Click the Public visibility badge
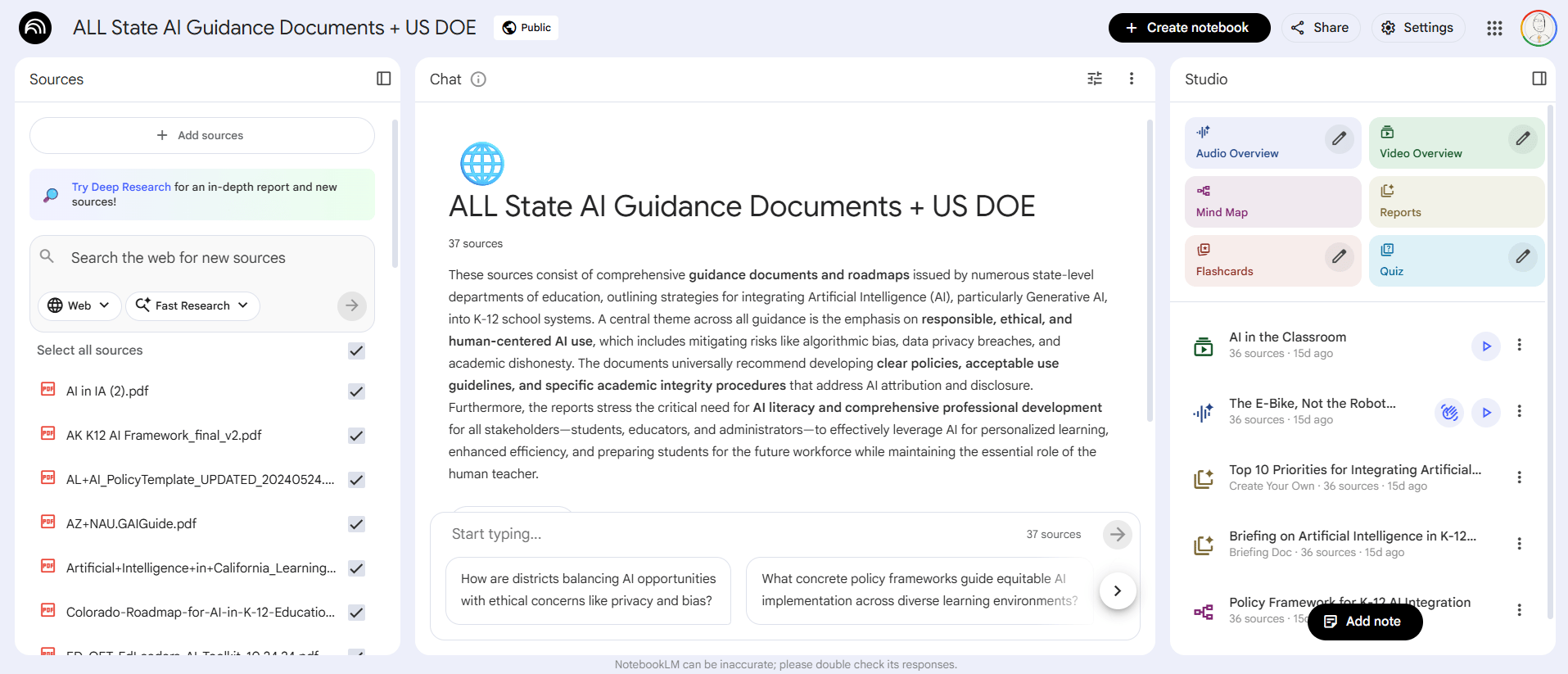Image resolution: width=1568 pixels, height=674 pixels. (x=526, y=28)
